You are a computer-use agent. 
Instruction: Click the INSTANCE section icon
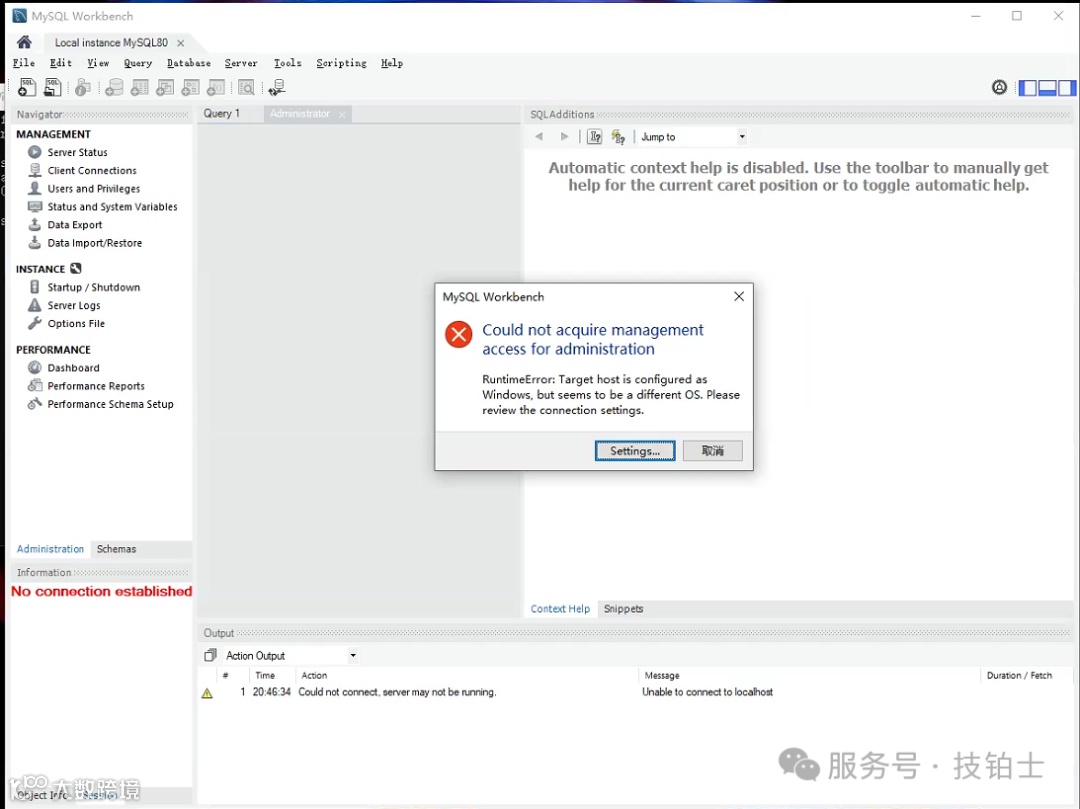point(76,269)
